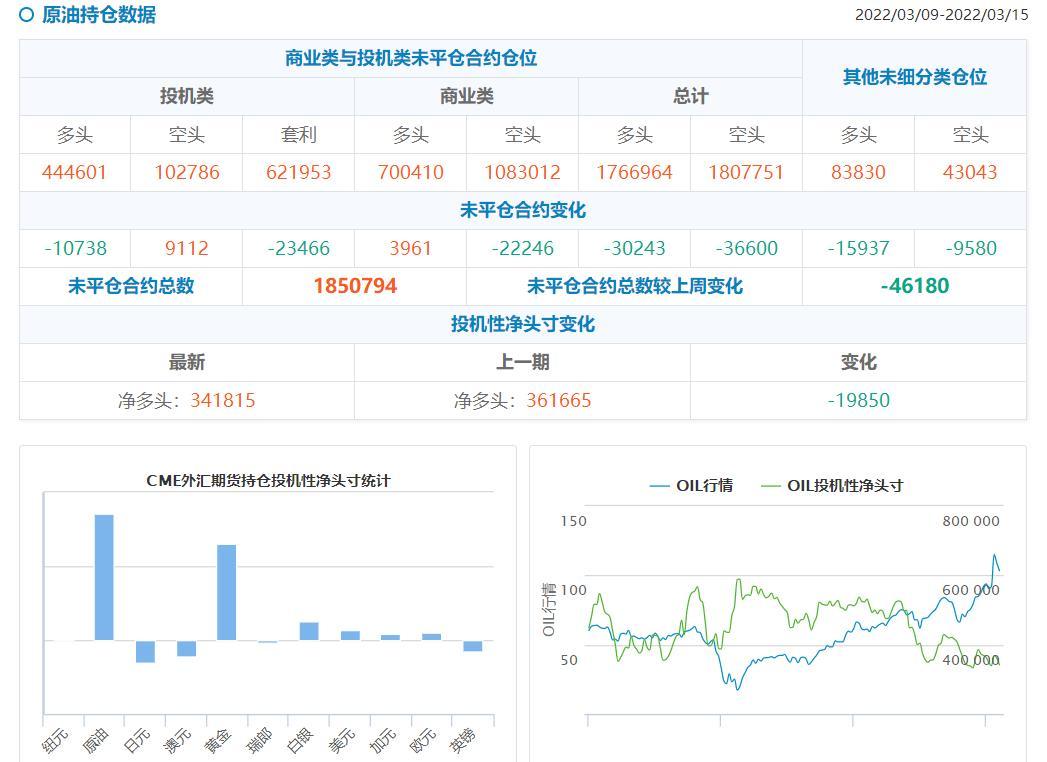Select the 商业类 column group header

click(x=467, y=97)
